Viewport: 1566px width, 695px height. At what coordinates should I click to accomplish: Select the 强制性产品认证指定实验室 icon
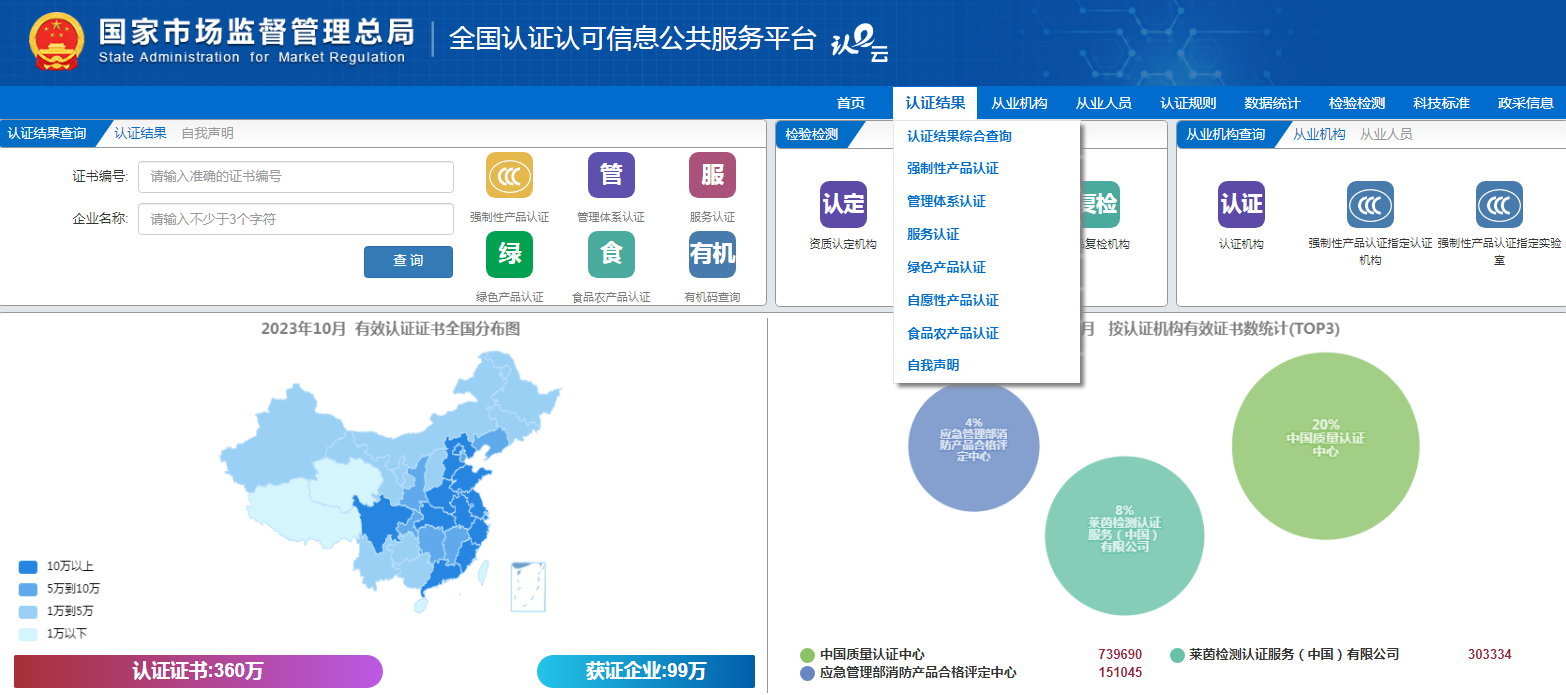click(1499, 204)
